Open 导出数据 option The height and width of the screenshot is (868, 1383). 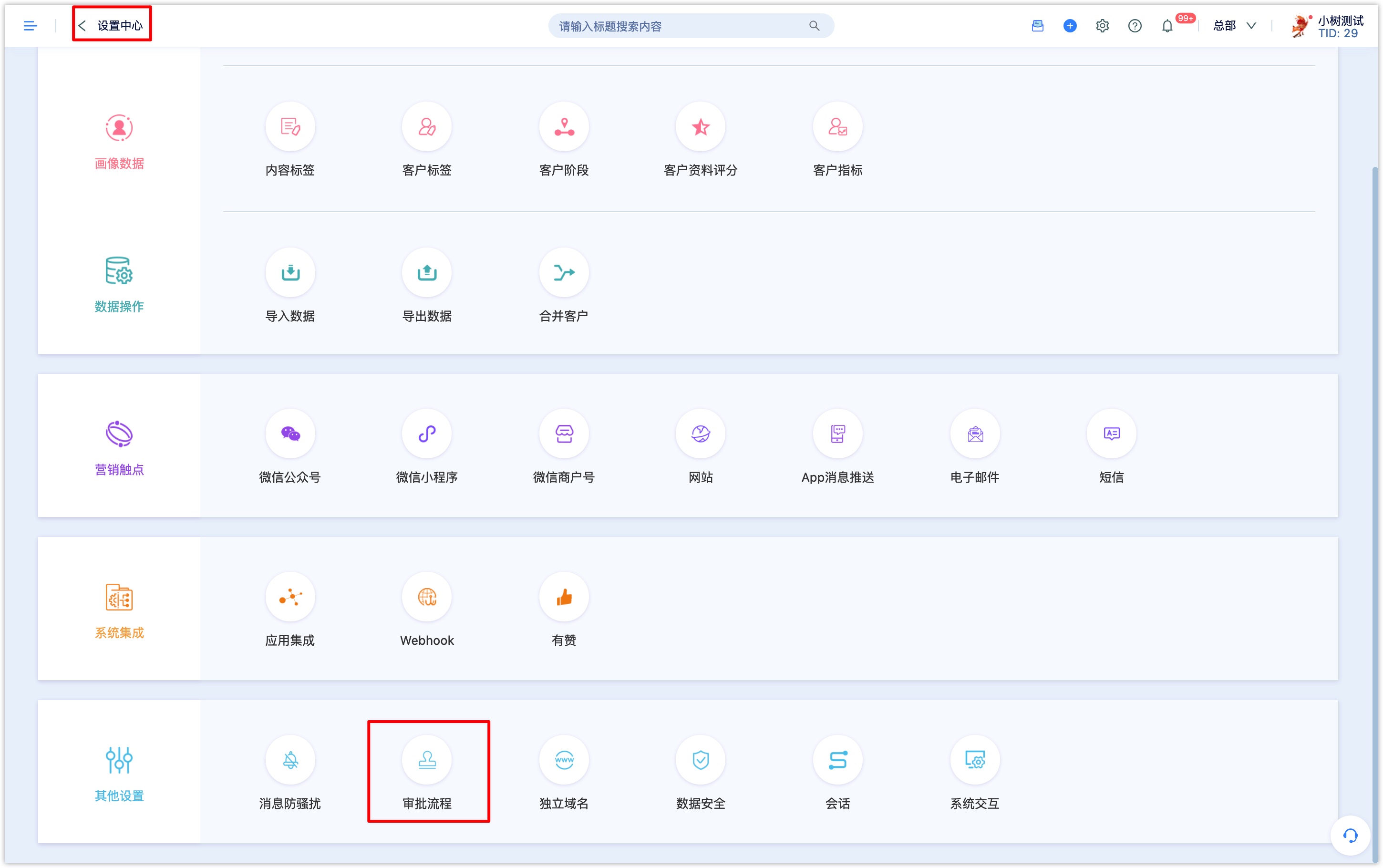tap(426, 285)
